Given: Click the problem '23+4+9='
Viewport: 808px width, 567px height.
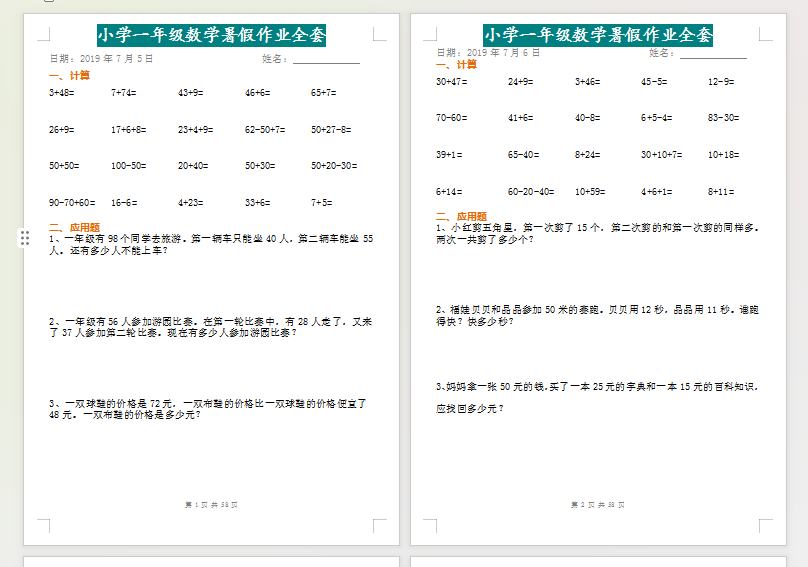Looking at the screenshot, I should click(196, 130).
